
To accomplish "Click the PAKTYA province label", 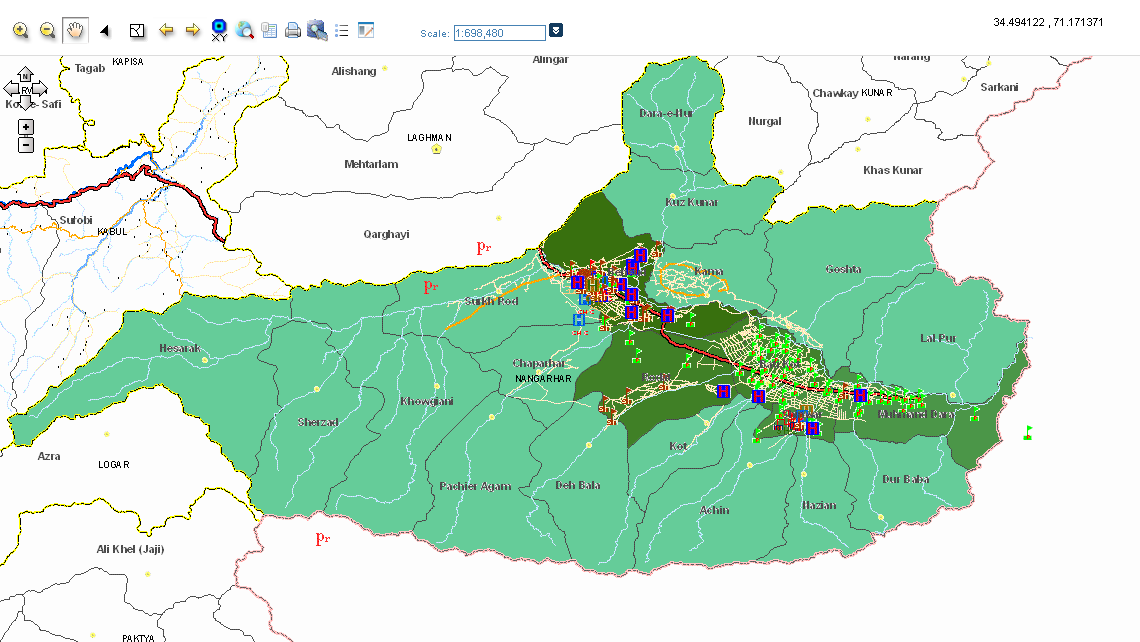I will click(138, 638).
